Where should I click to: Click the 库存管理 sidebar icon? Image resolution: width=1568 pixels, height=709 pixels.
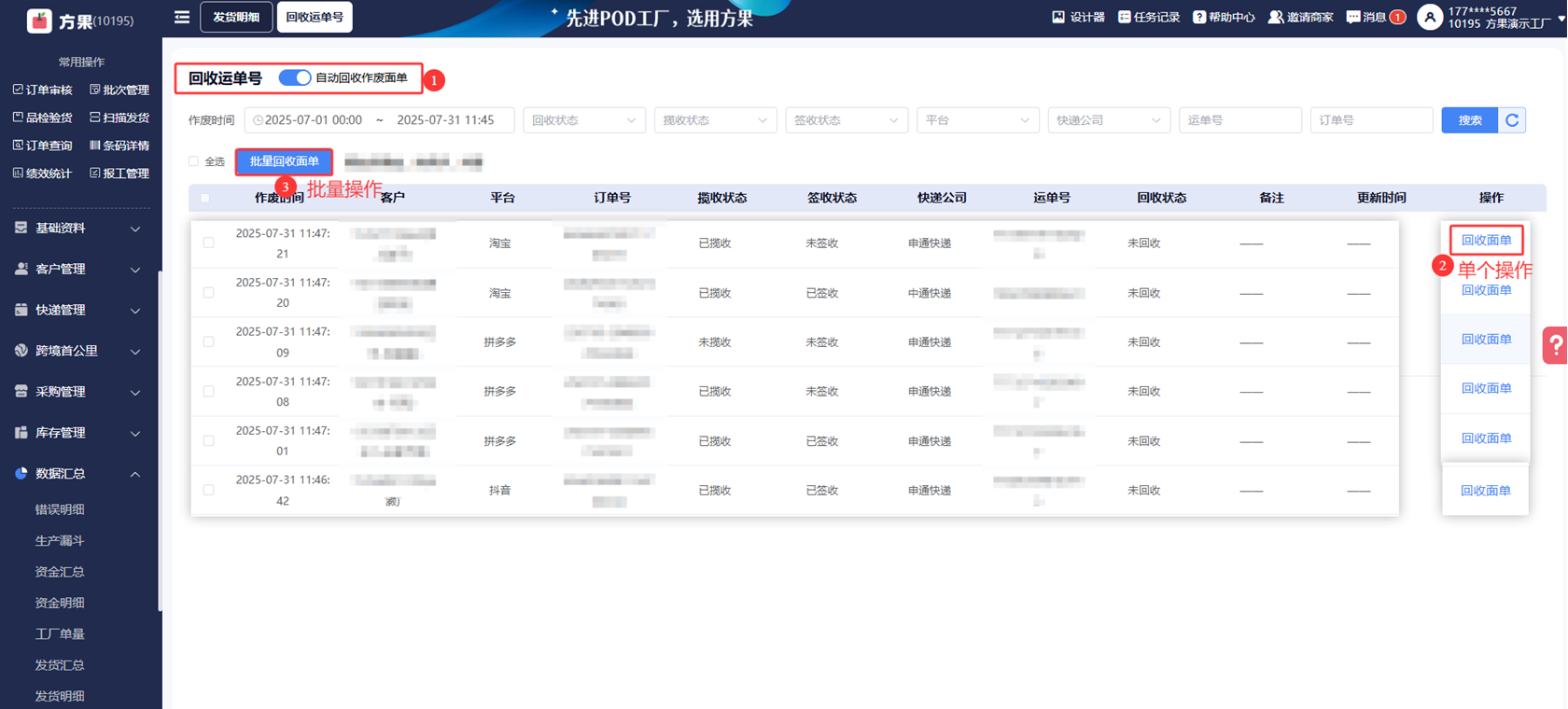[x=21, y=433]
